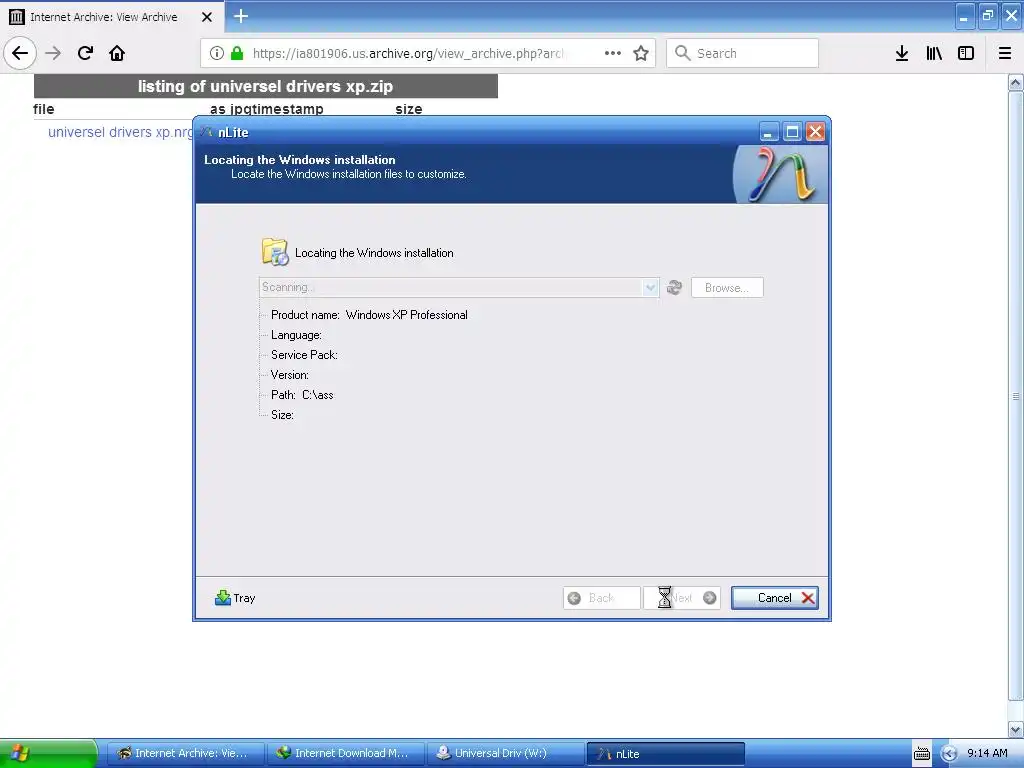The height and width of the screenshot is (768, 1024).
Task: Expand hidden system tray icons arrow
Action: [949, 754]
